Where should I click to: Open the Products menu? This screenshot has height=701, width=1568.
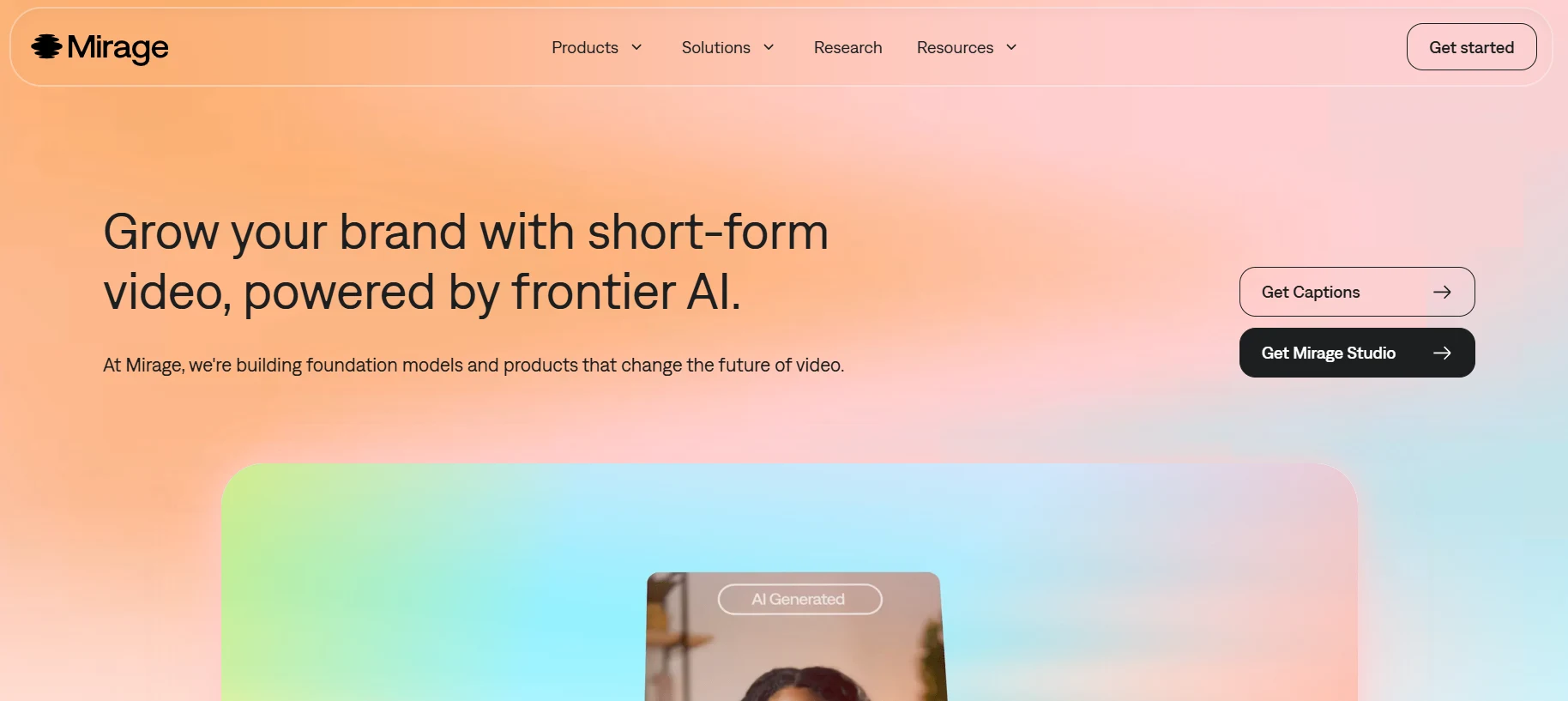pos(585,47)
